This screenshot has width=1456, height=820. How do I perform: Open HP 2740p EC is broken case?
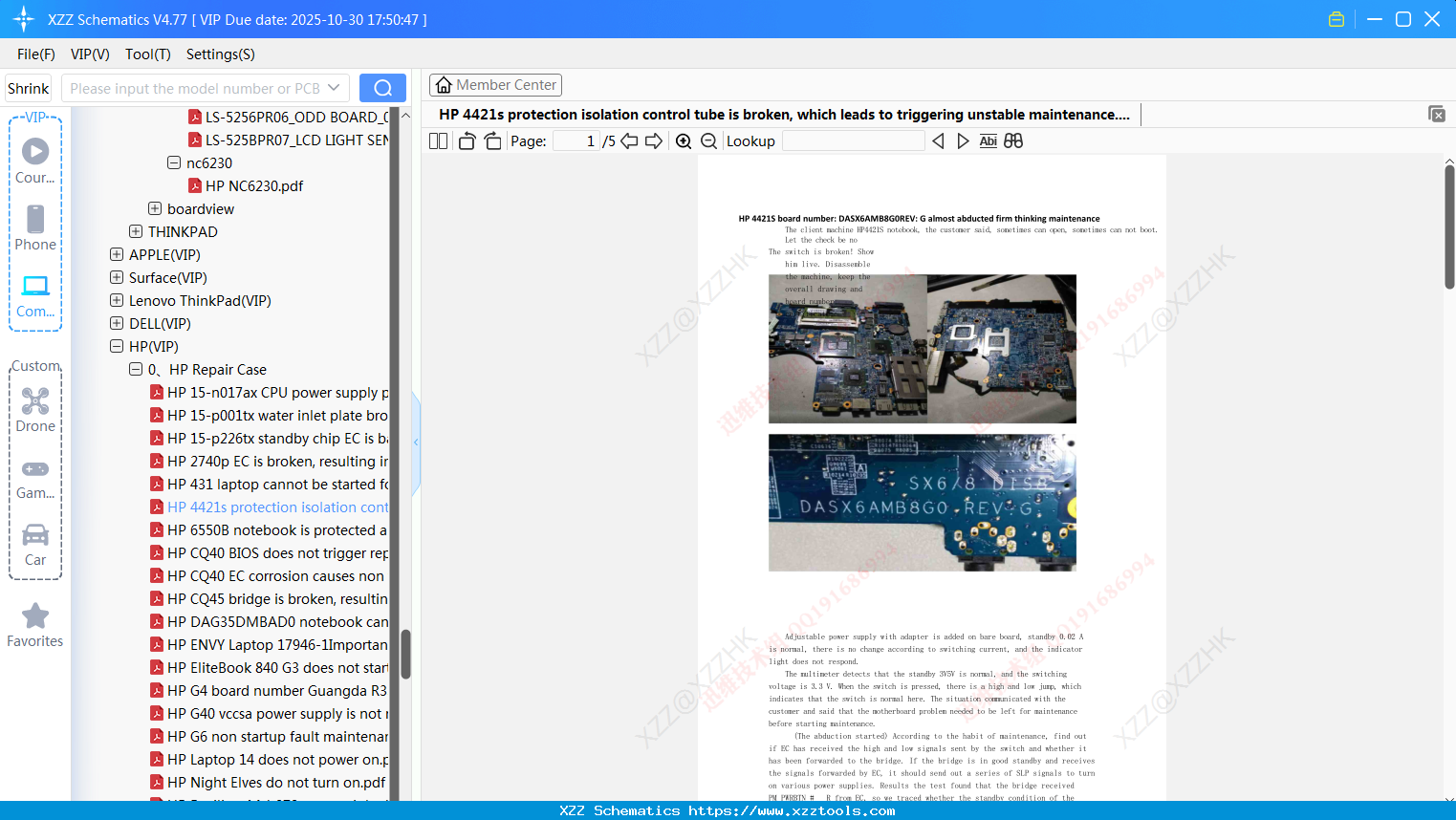tap(270, 461)
